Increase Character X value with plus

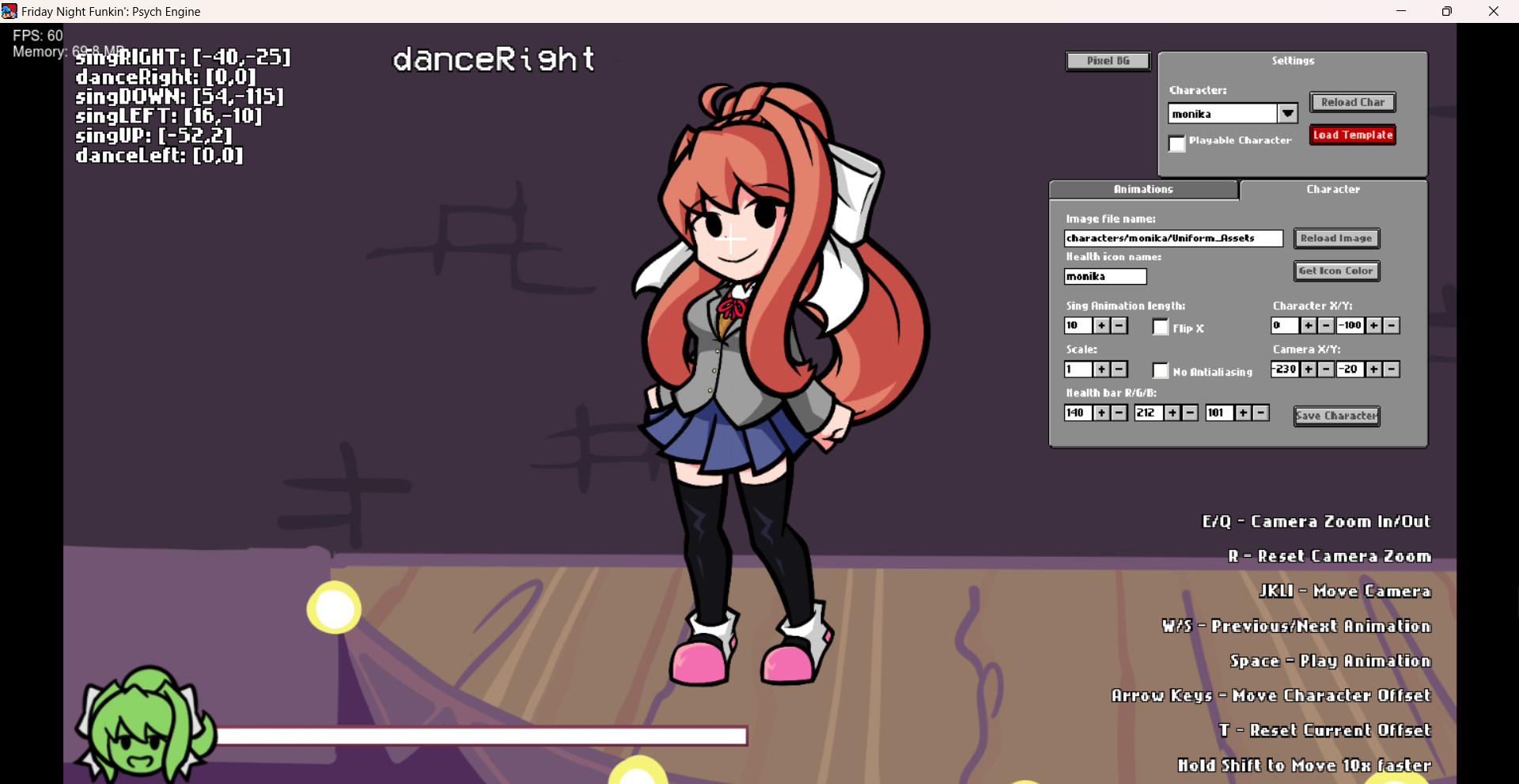pos(1309,326)
